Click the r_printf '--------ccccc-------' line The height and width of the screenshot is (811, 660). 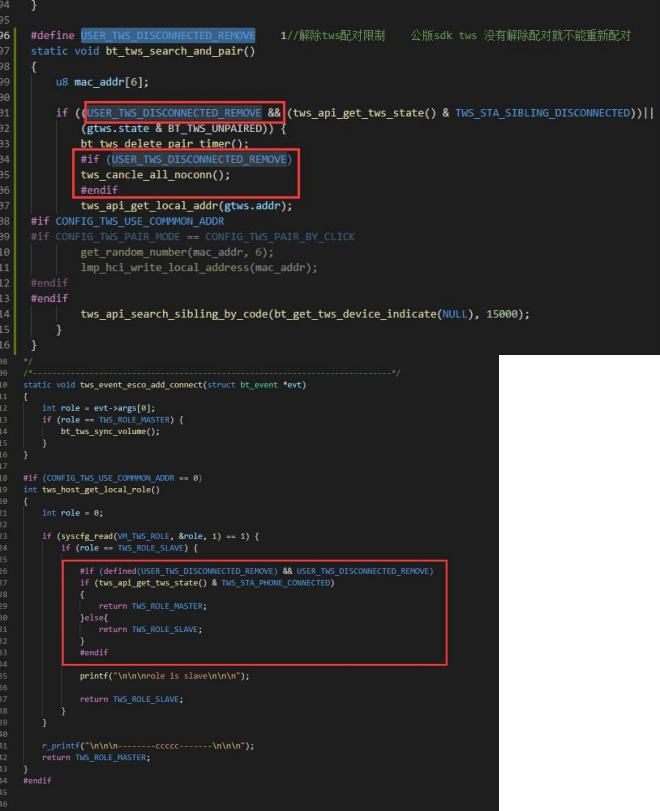148,746
